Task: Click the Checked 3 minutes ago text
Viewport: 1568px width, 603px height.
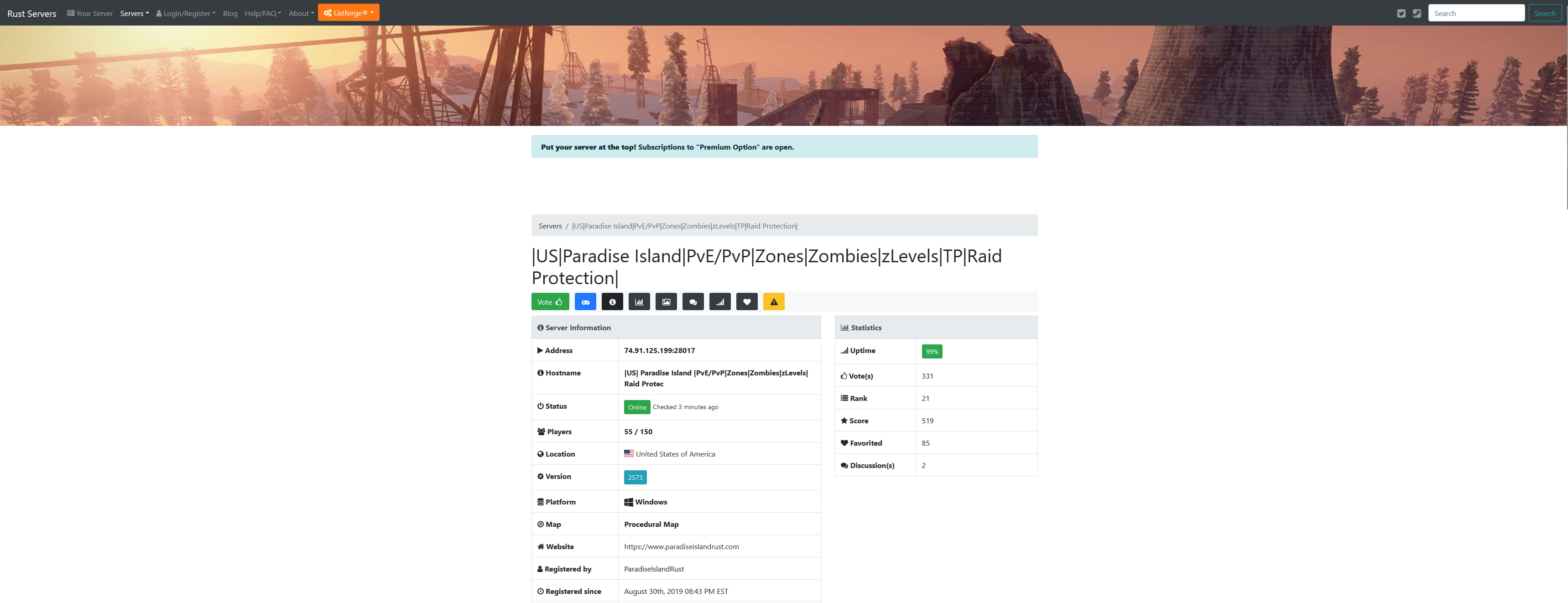Action: [x=685, y=407]
